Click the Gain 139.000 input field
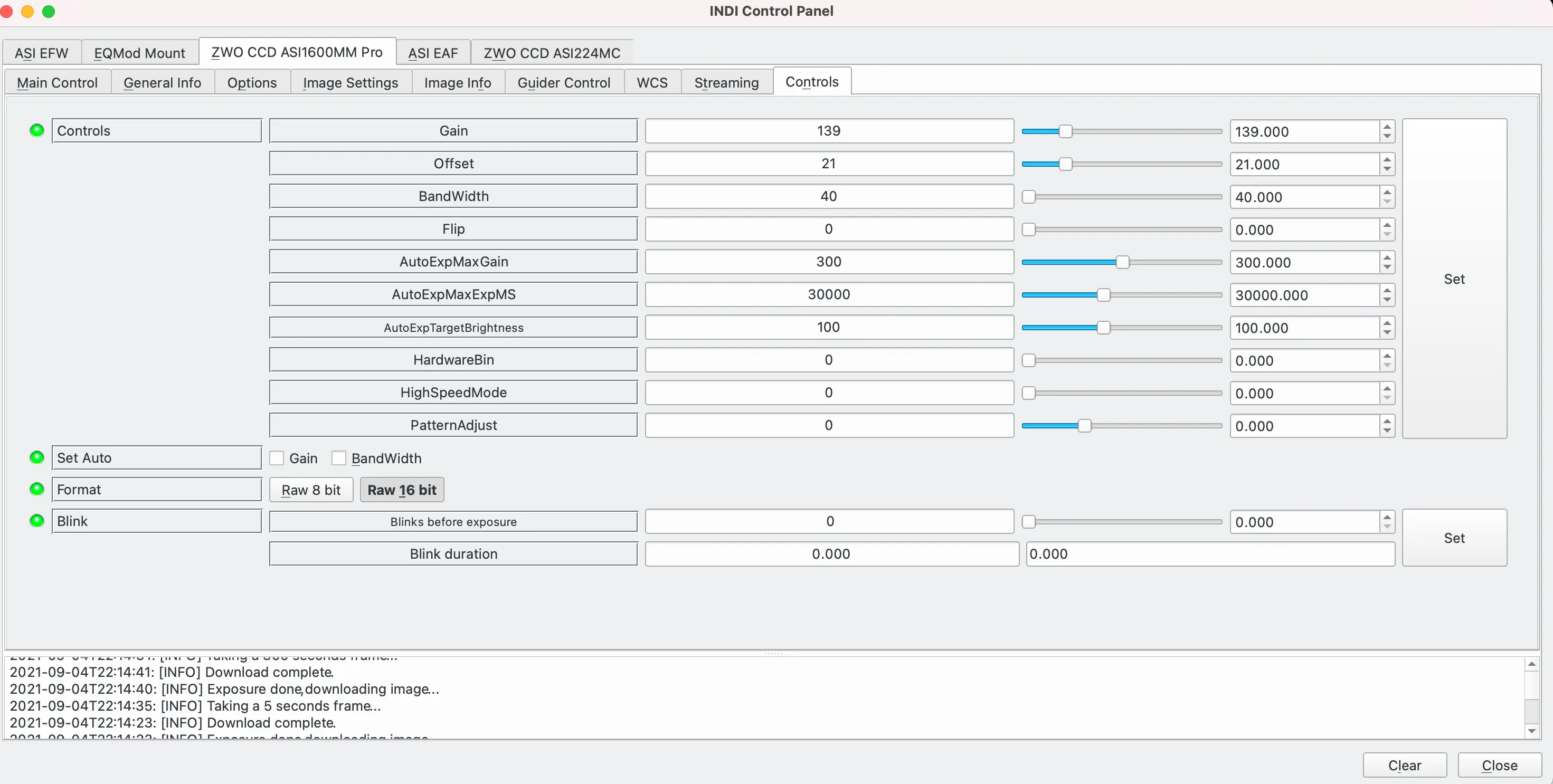Viewport: 1553px width, 784px height. point(1304,131)
